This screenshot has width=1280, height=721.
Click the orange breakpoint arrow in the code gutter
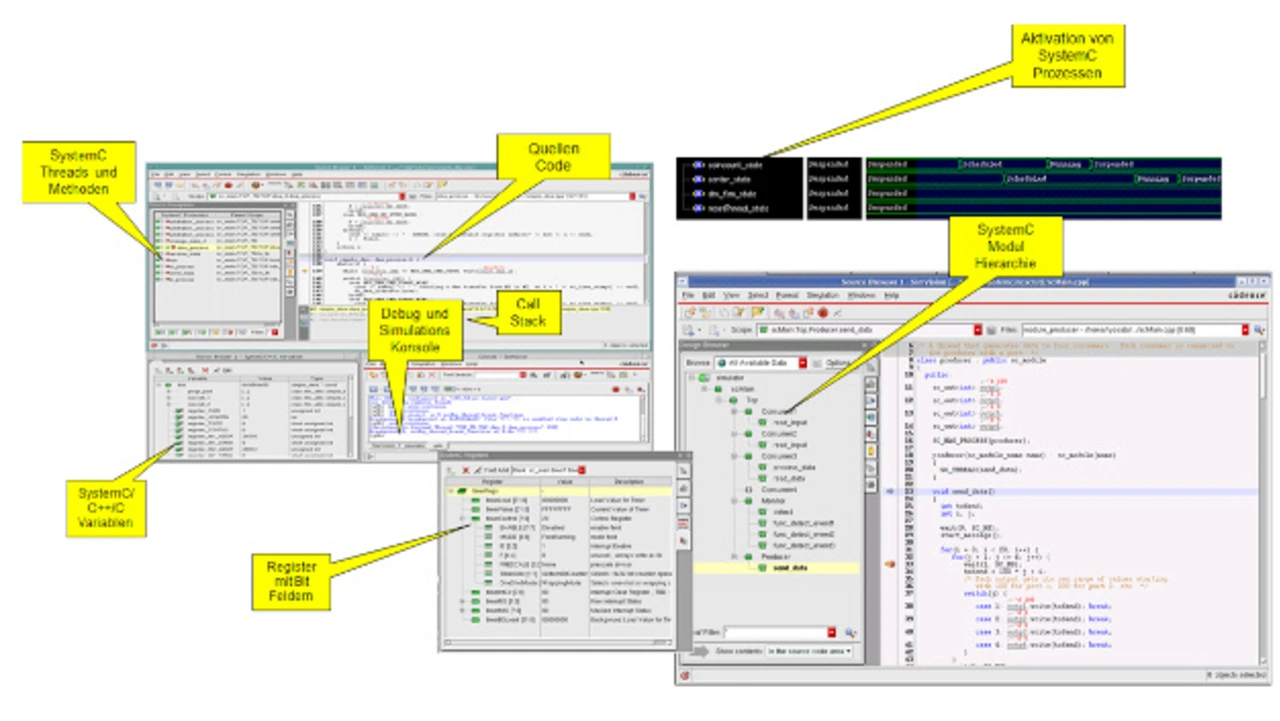pyautogui.click(x=890, y=564)
